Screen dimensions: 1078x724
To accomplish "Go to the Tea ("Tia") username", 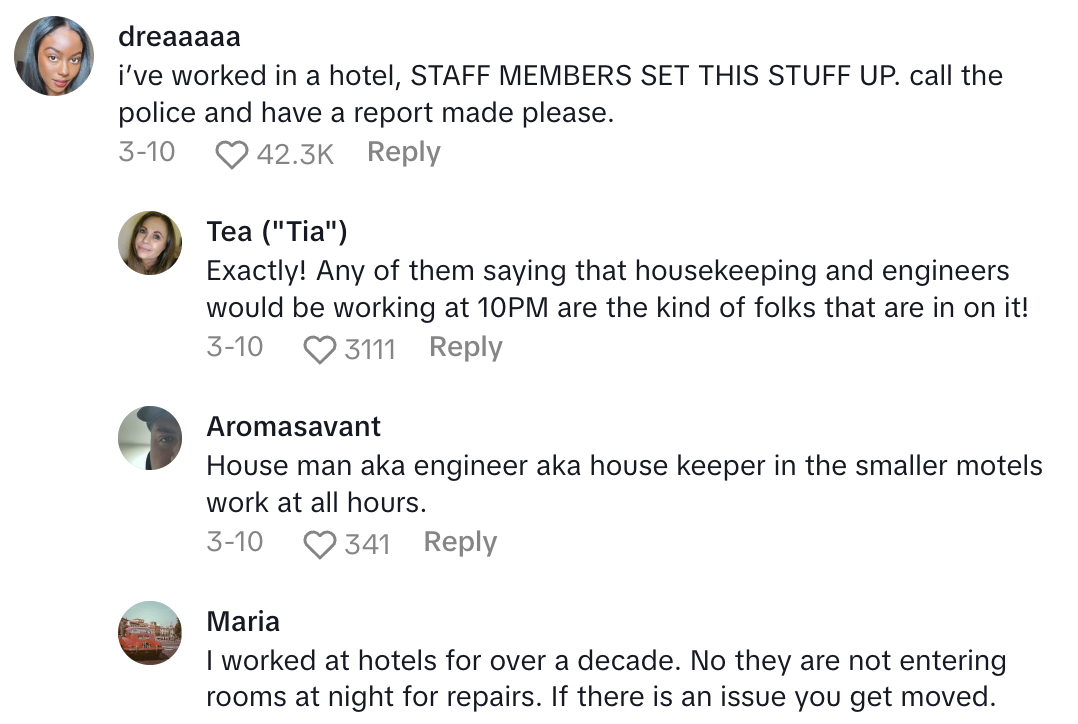I will click(277, 232).
